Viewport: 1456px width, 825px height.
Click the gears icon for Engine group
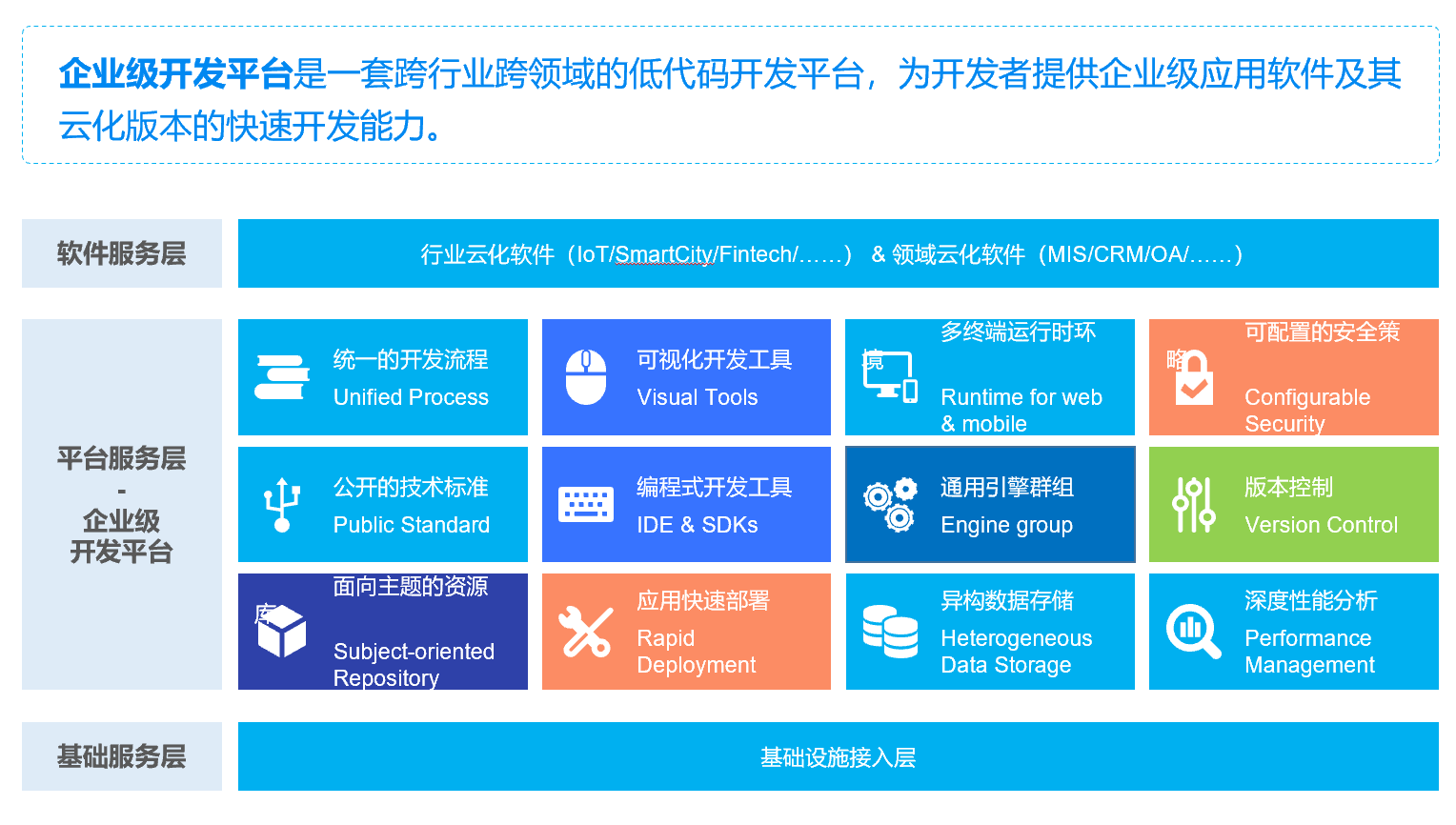tap(890, 505)
